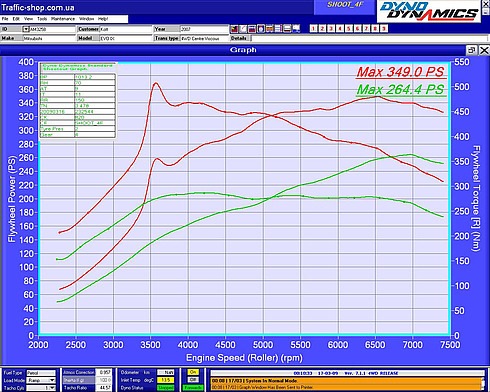
Task: Click the green Forwards button
Action: click(x=193, y=388)
